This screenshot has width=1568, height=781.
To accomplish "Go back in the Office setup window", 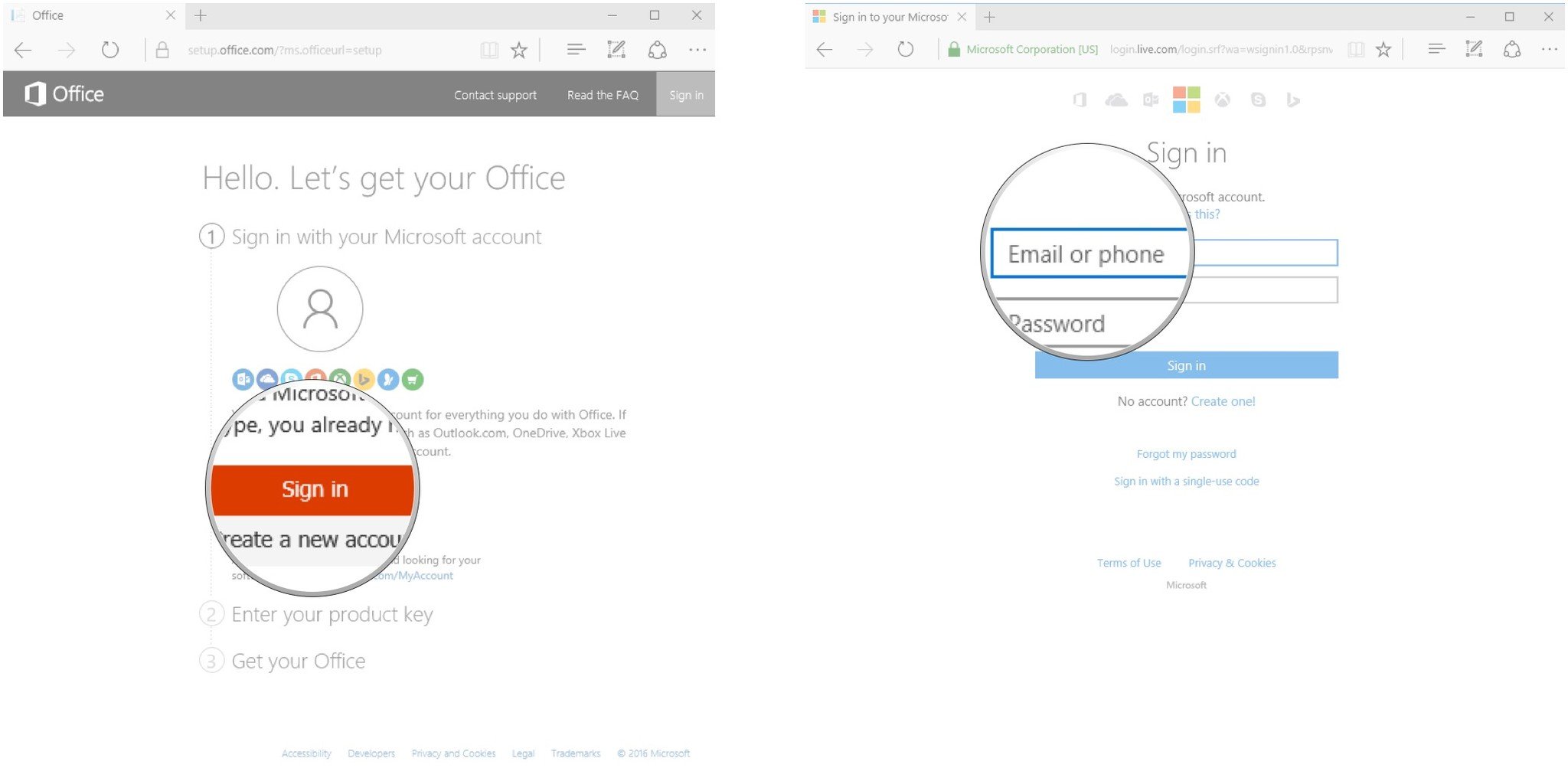I will tap(23, 51).
